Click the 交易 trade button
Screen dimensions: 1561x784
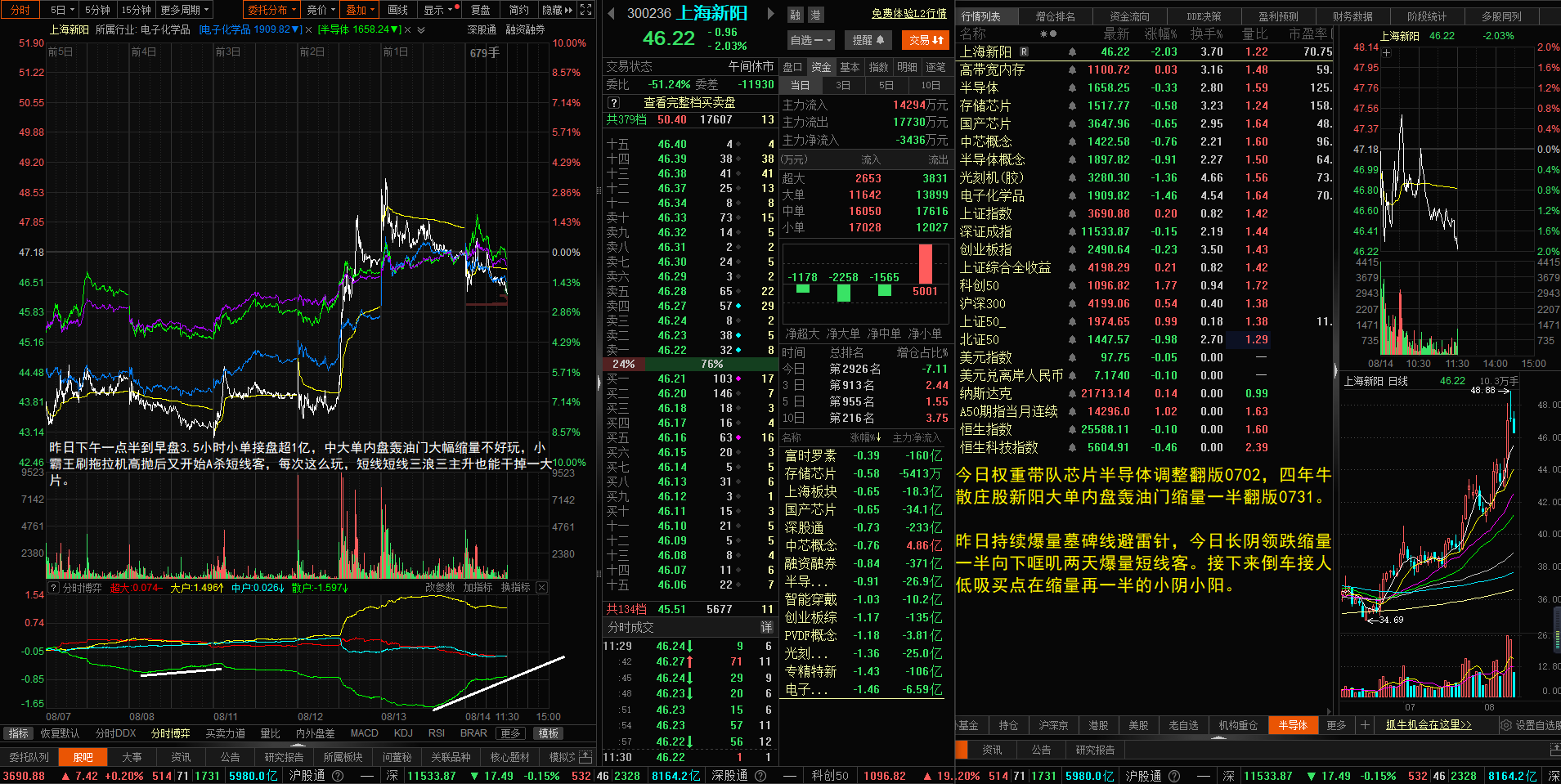point(926,40)
